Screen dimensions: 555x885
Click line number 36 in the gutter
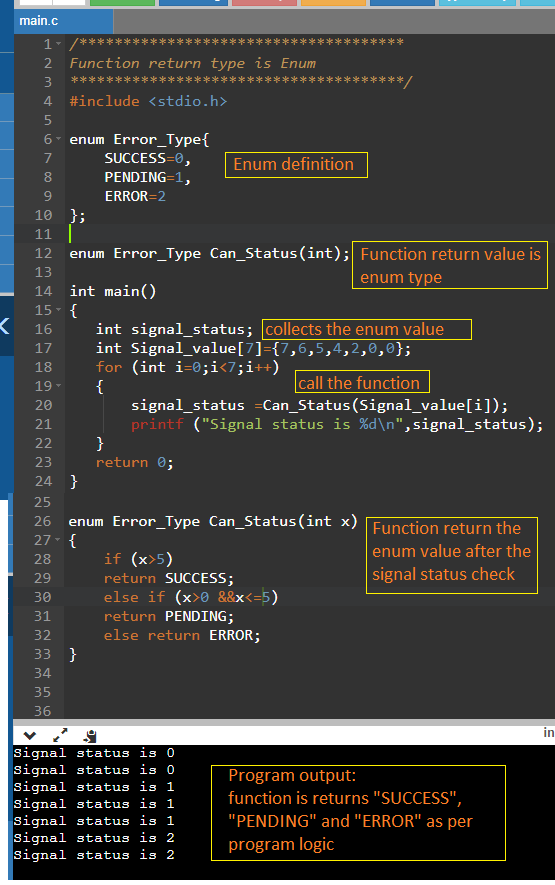coord(42,711)
